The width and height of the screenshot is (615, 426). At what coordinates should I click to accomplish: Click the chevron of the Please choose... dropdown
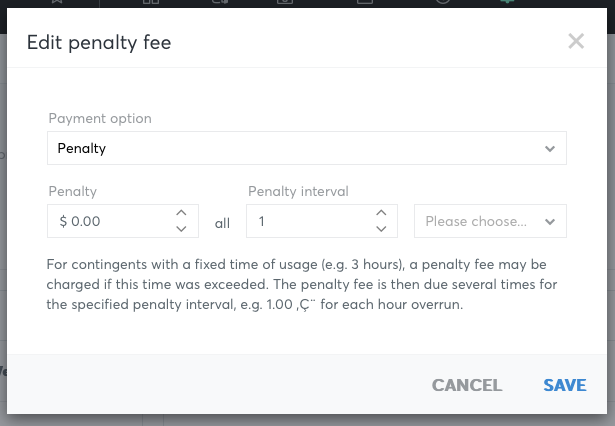click(550, 222)
